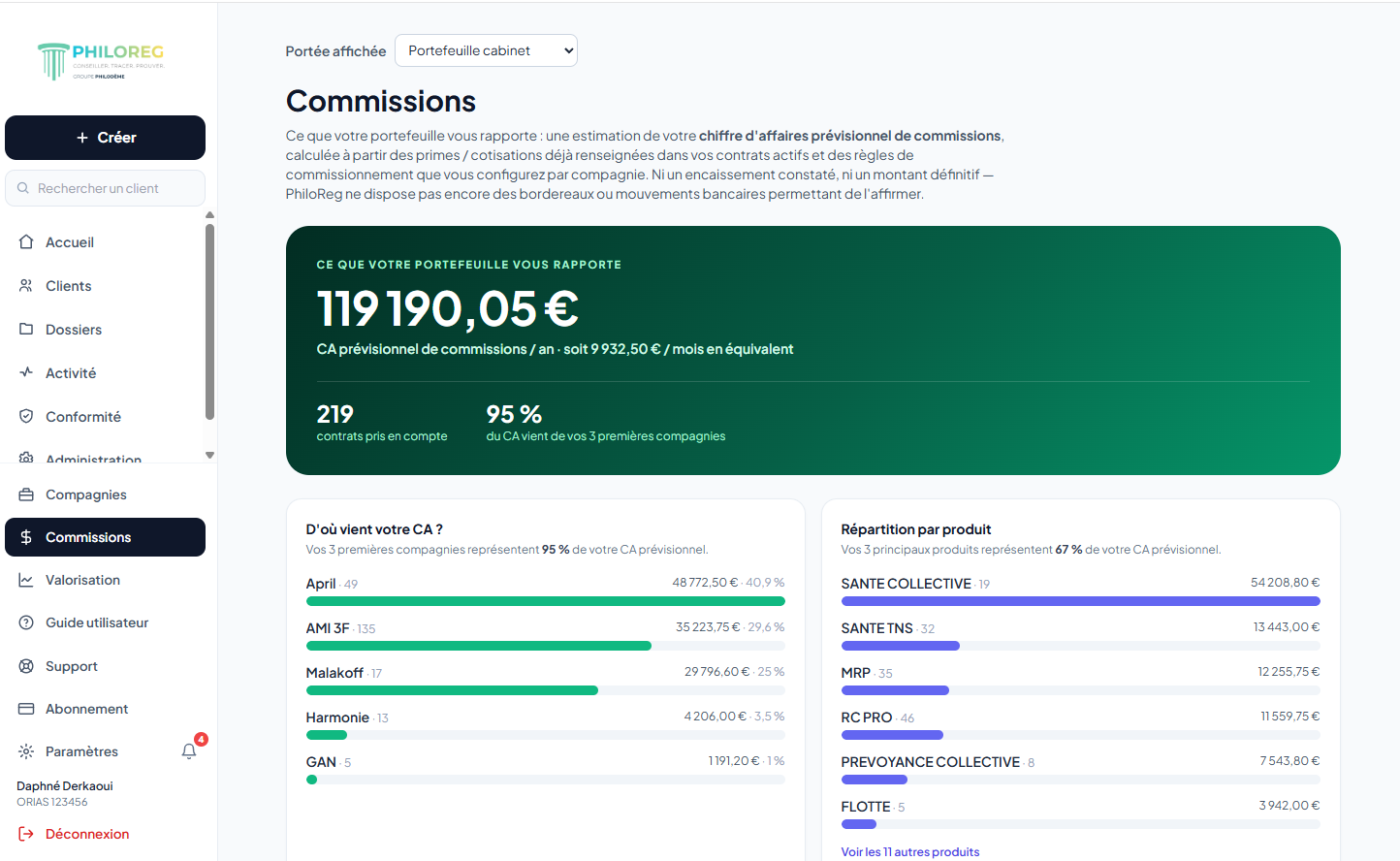Click the Clients people icon
1400x861 pixels.
[26, 286]
